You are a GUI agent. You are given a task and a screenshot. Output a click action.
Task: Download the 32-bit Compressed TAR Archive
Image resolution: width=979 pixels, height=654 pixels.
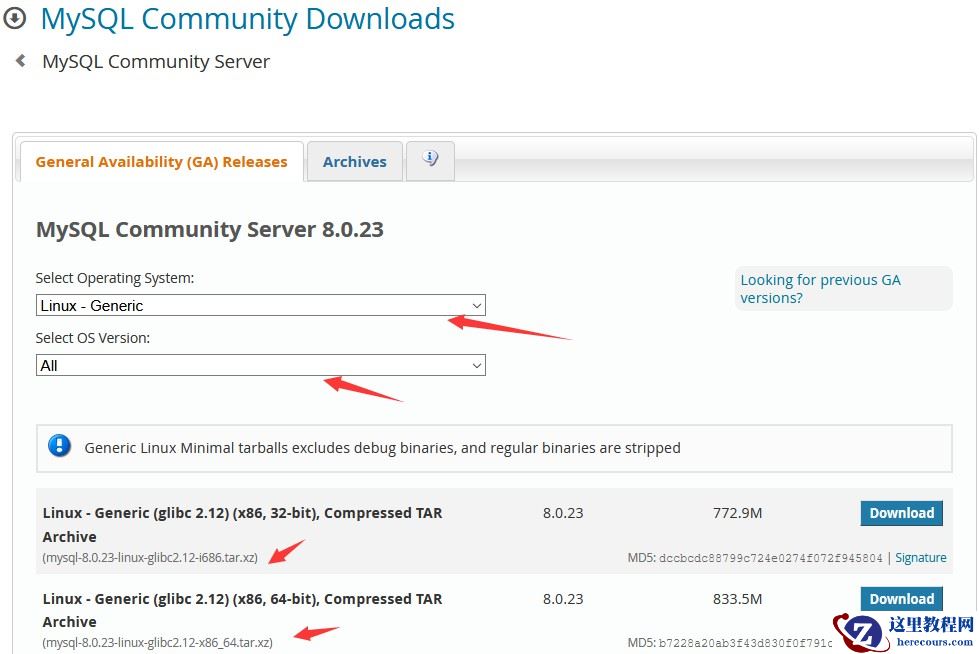902,513
